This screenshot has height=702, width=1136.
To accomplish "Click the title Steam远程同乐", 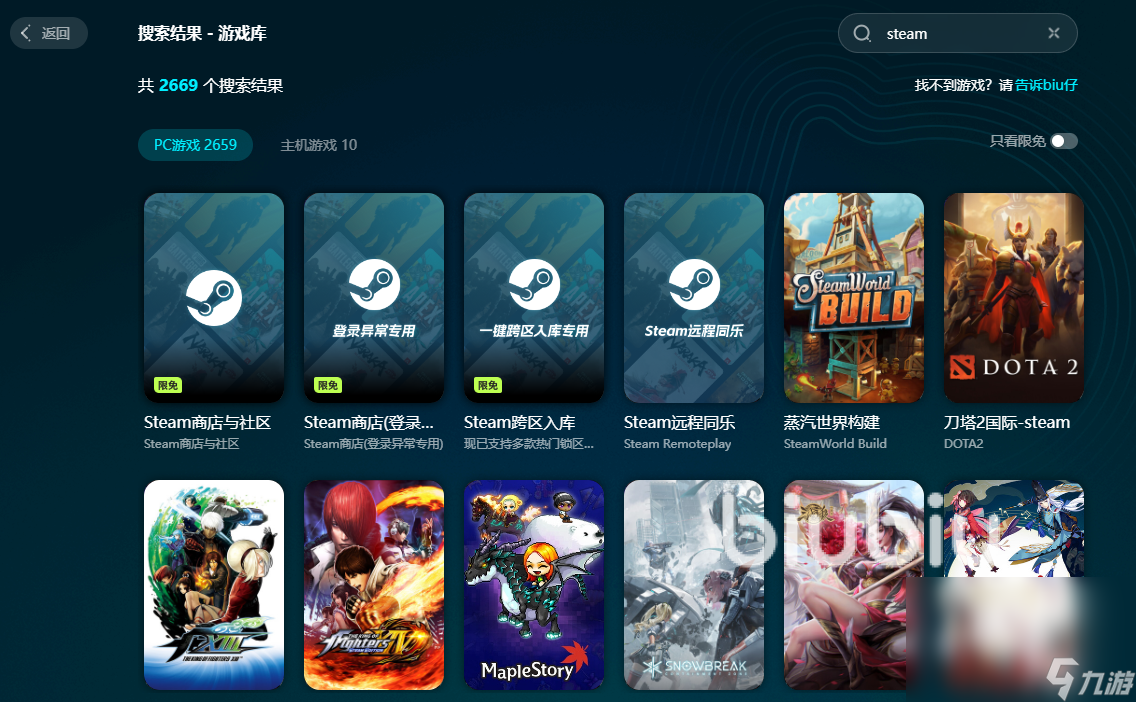I will click(680, 422).
